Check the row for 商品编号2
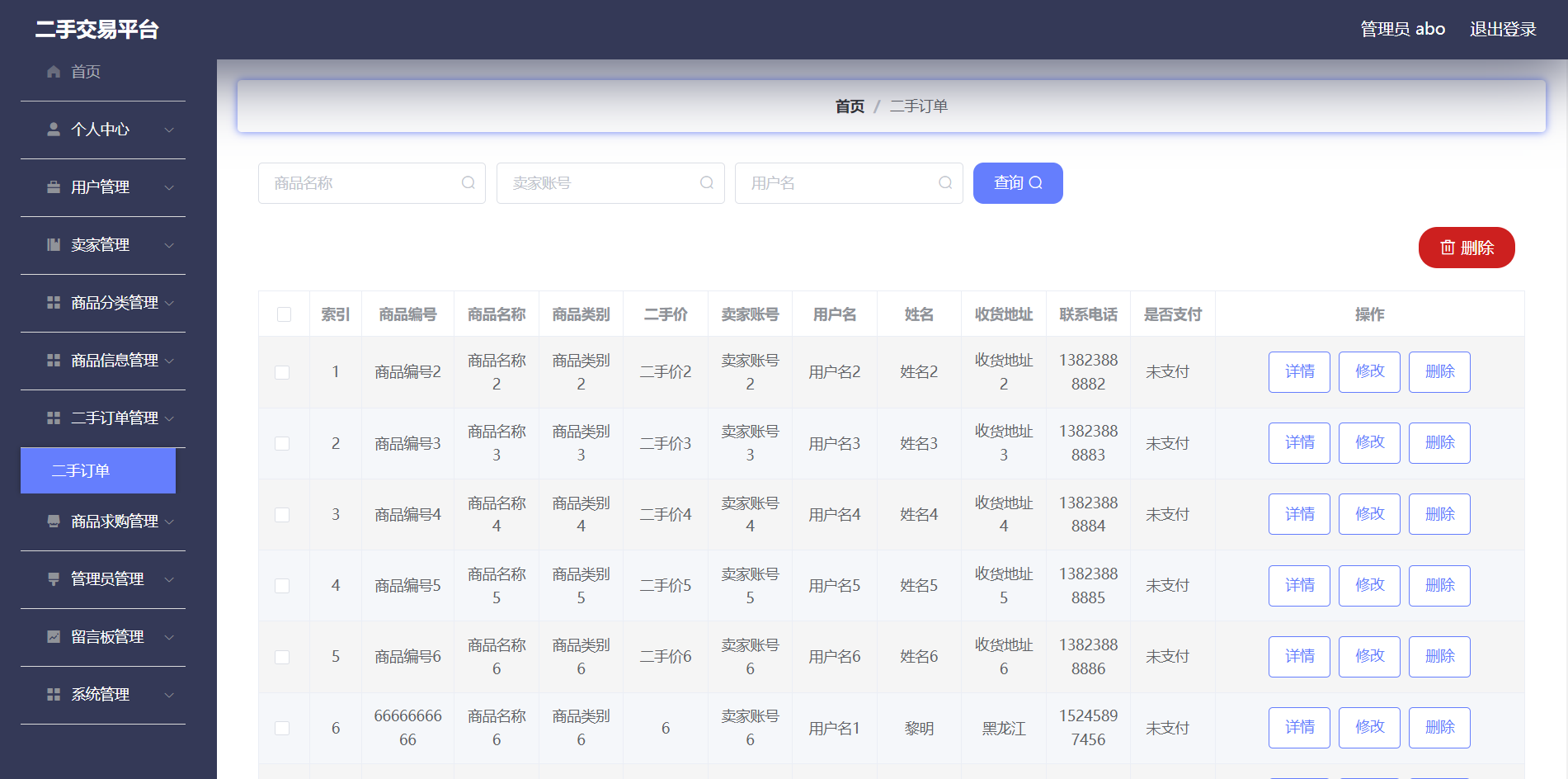Image resolution: width=1568 pixels, height=779 pixels. [282, 372]
